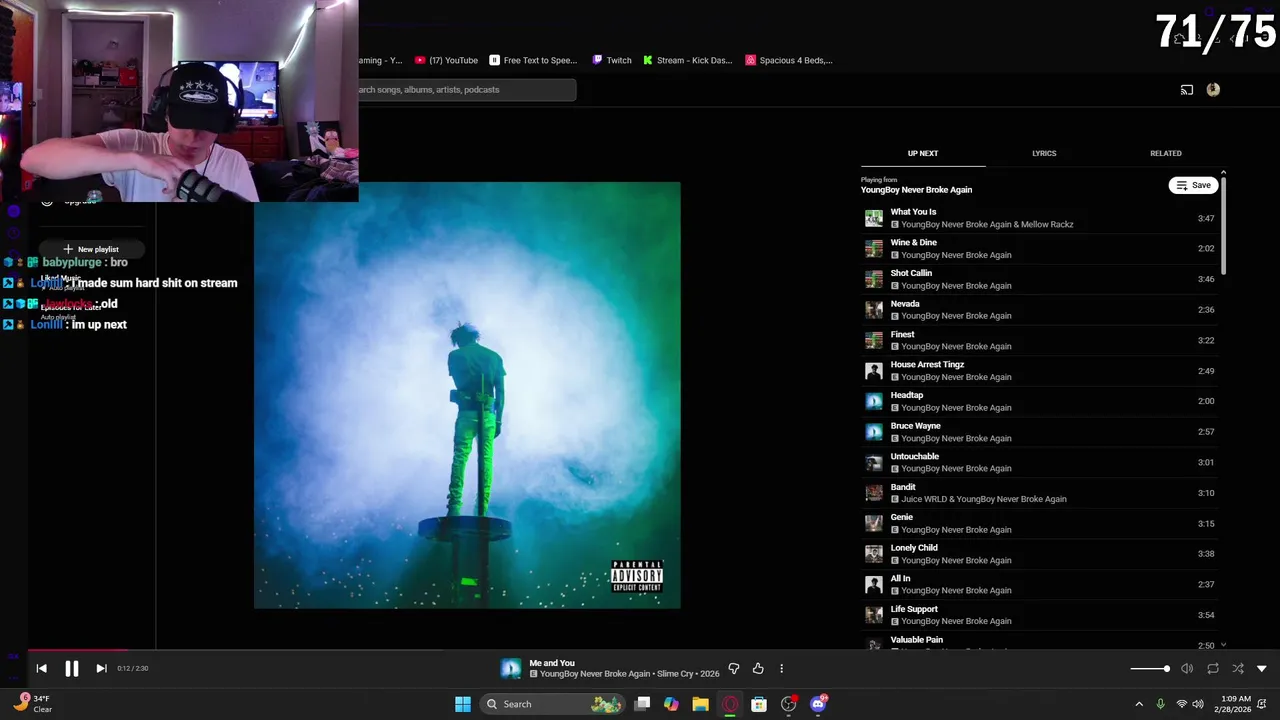Open the Twitch bookmark
Screen dimensions: 1280x720
[x=612, y=60]
